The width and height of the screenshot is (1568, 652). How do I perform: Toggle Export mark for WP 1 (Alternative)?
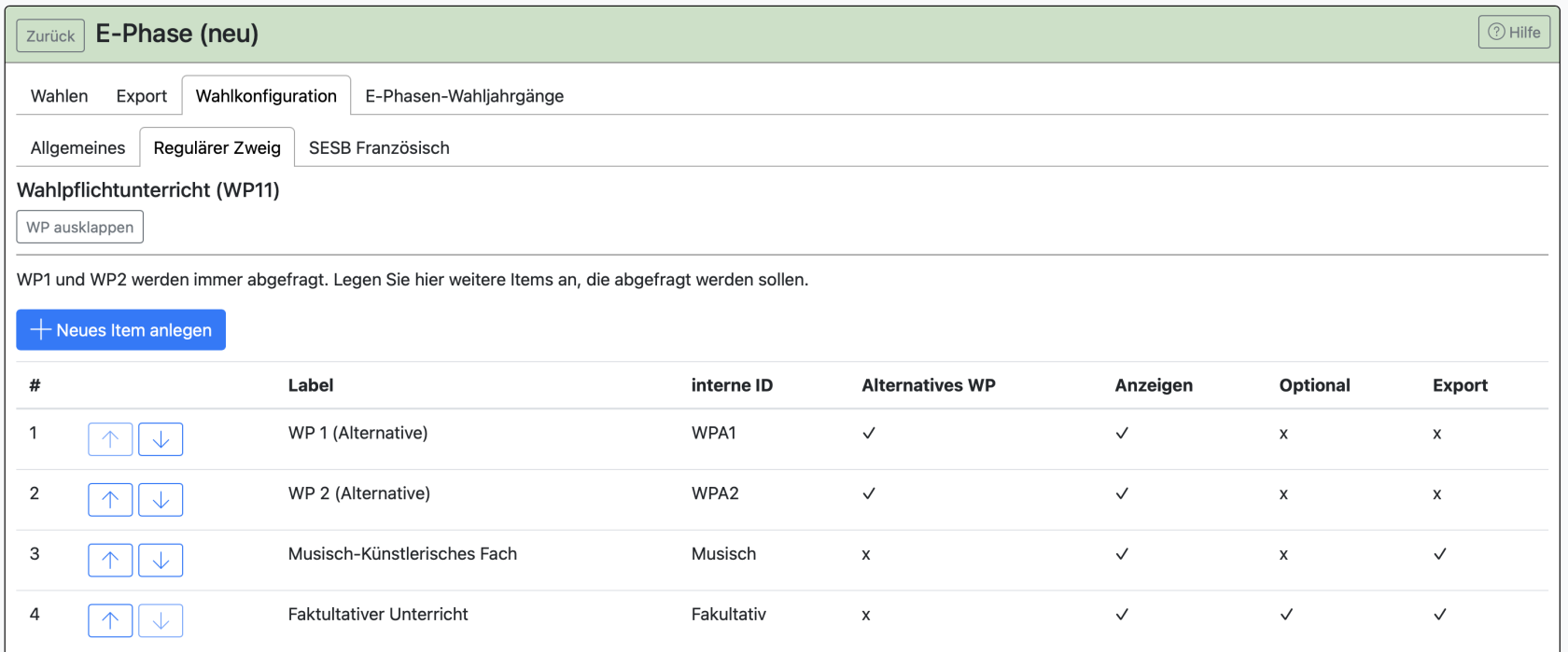pyautogui.click(x=1437, y=434)
